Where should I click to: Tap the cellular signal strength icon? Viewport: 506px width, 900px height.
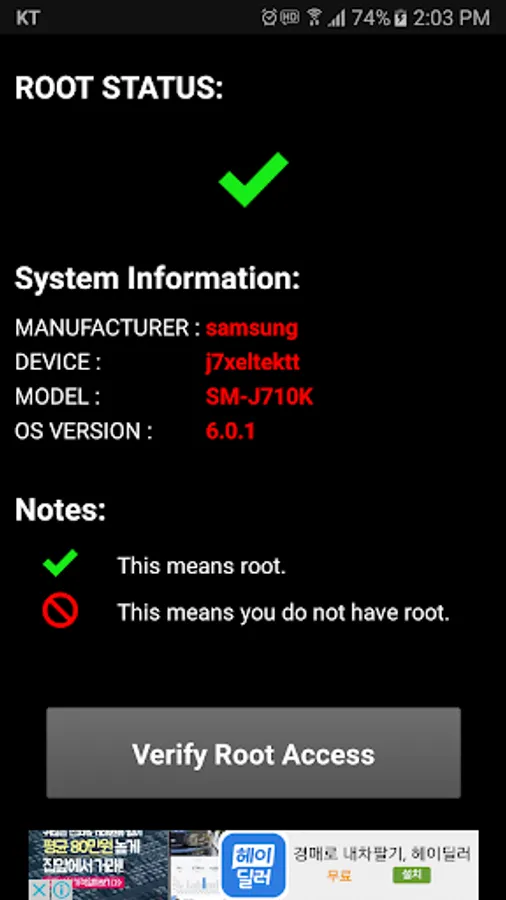[336, 18]
